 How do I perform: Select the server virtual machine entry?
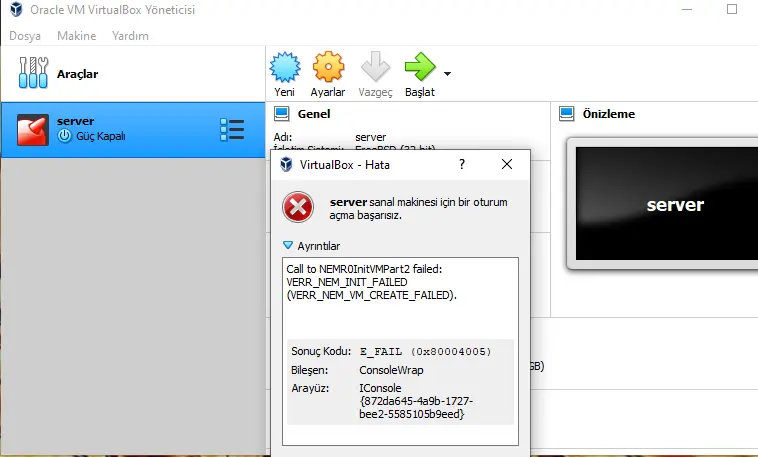[133, 130]
